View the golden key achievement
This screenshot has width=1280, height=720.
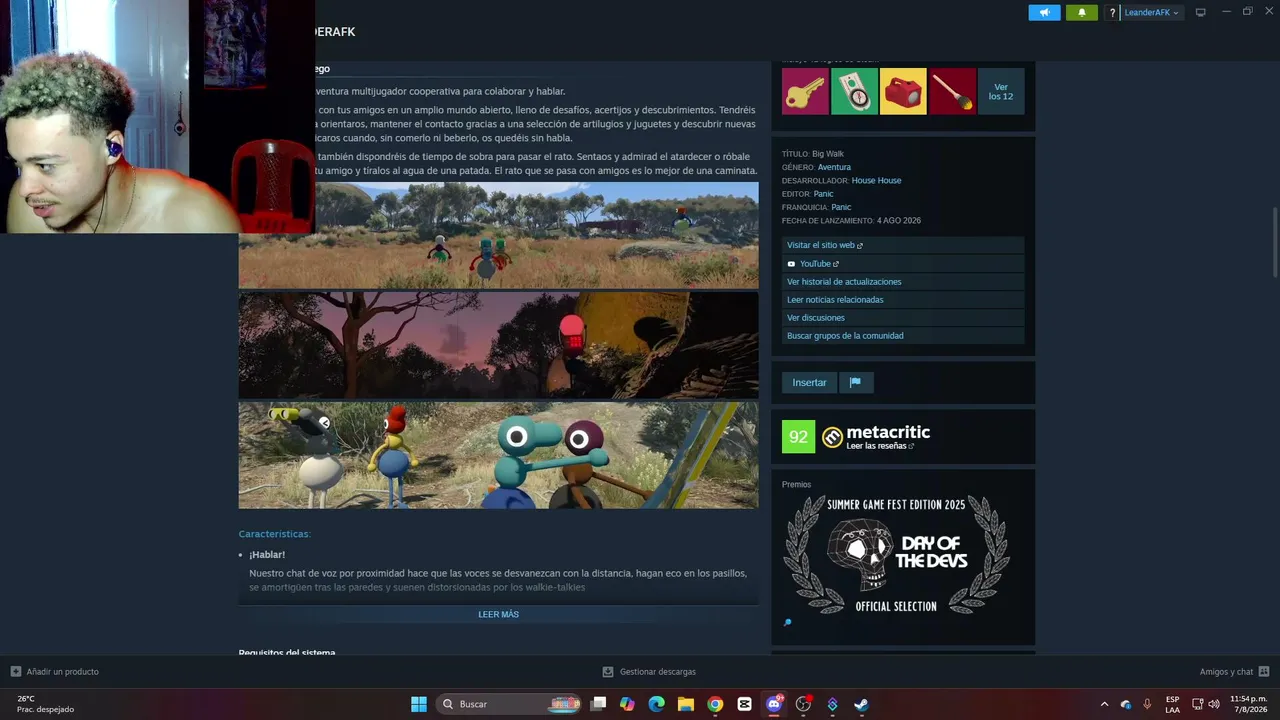coord(805,91)
